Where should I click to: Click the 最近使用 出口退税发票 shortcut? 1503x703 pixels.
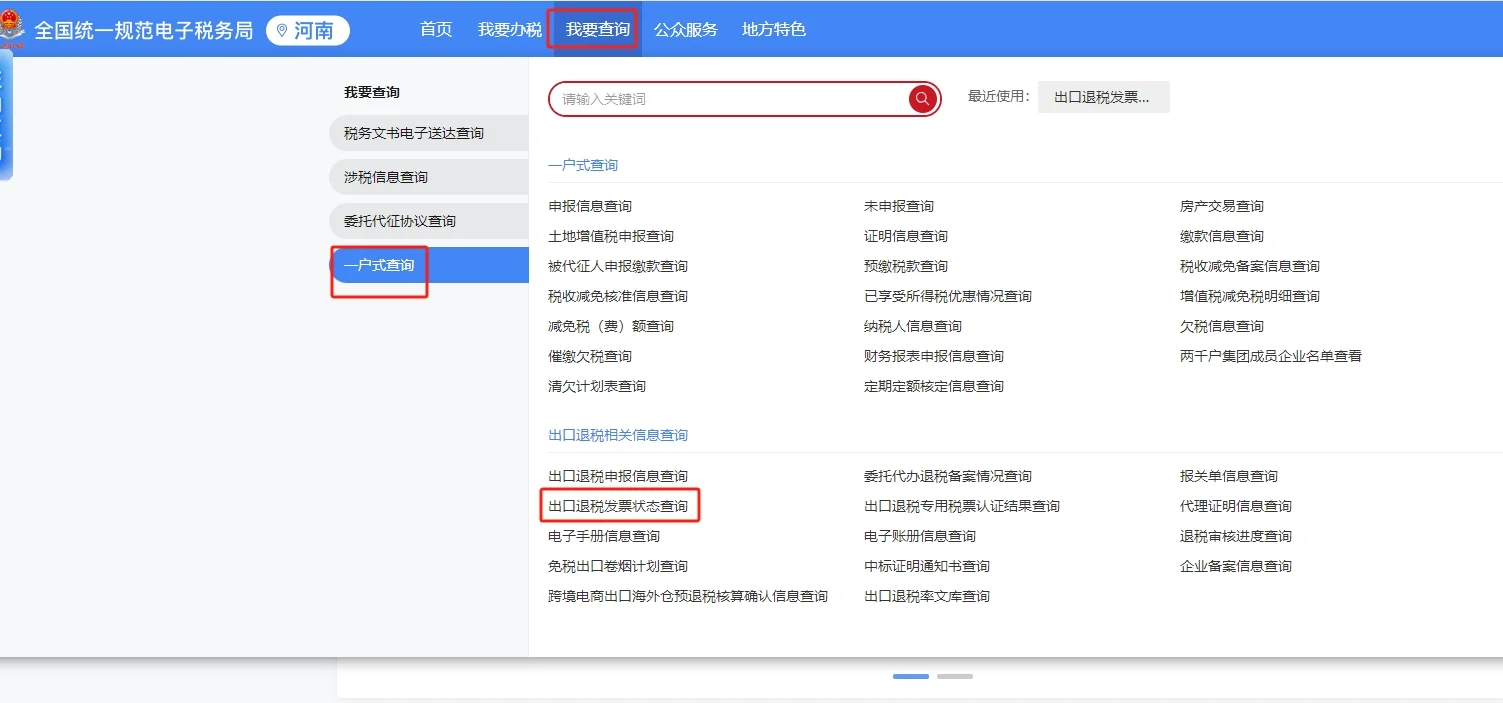click(x=1103, y=97)
